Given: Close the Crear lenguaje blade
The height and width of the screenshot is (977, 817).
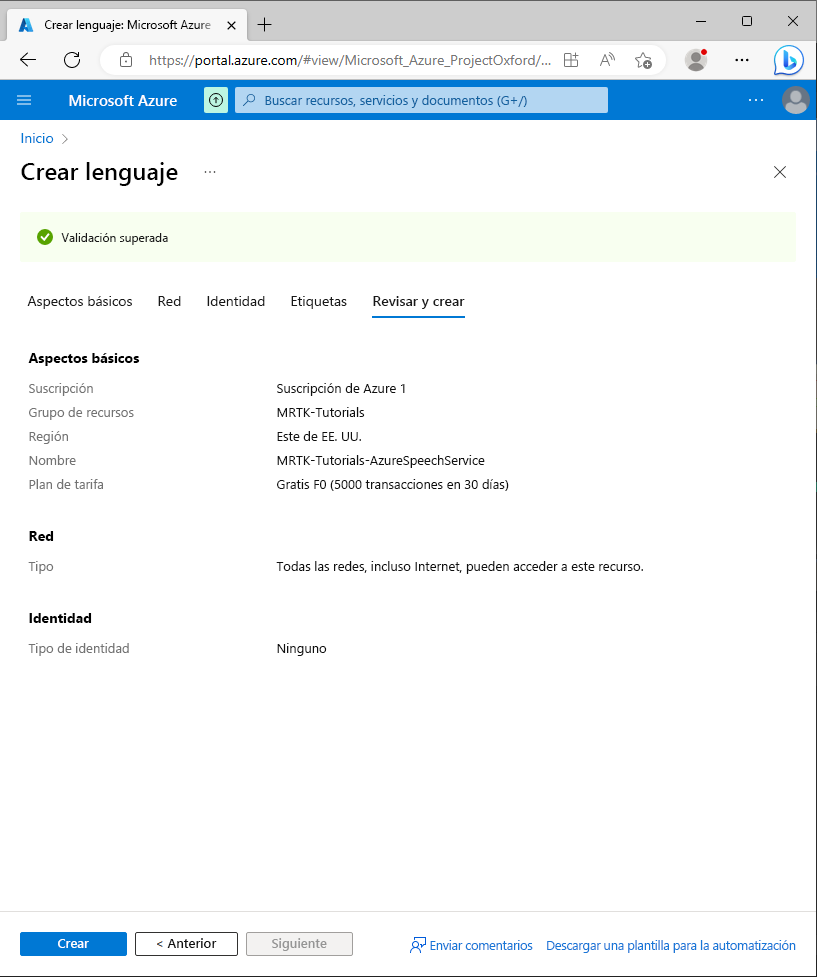Looking at the screenshot, I should coord(780,172).
